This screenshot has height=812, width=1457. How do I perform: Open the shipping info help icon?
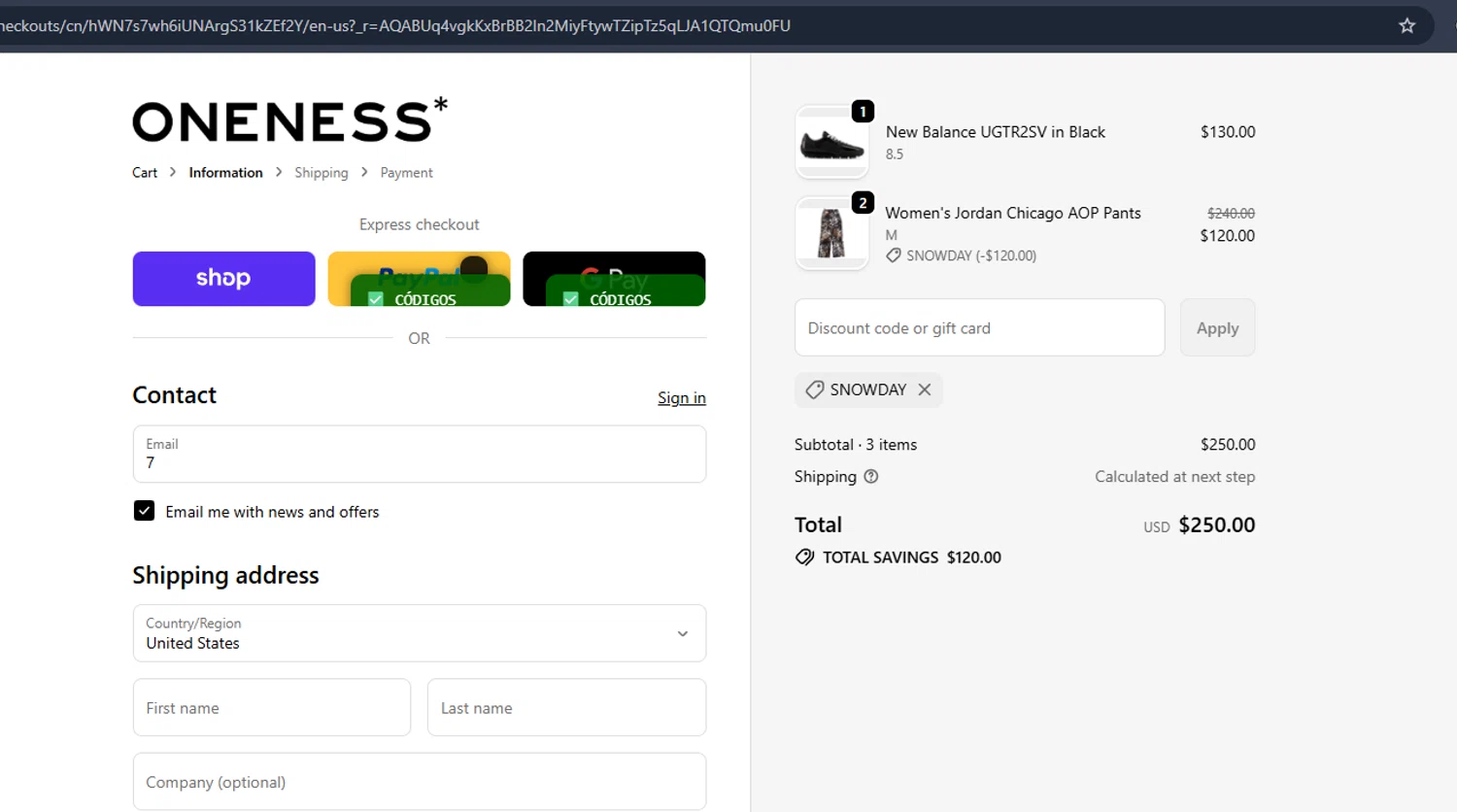[x=871, y=477]
